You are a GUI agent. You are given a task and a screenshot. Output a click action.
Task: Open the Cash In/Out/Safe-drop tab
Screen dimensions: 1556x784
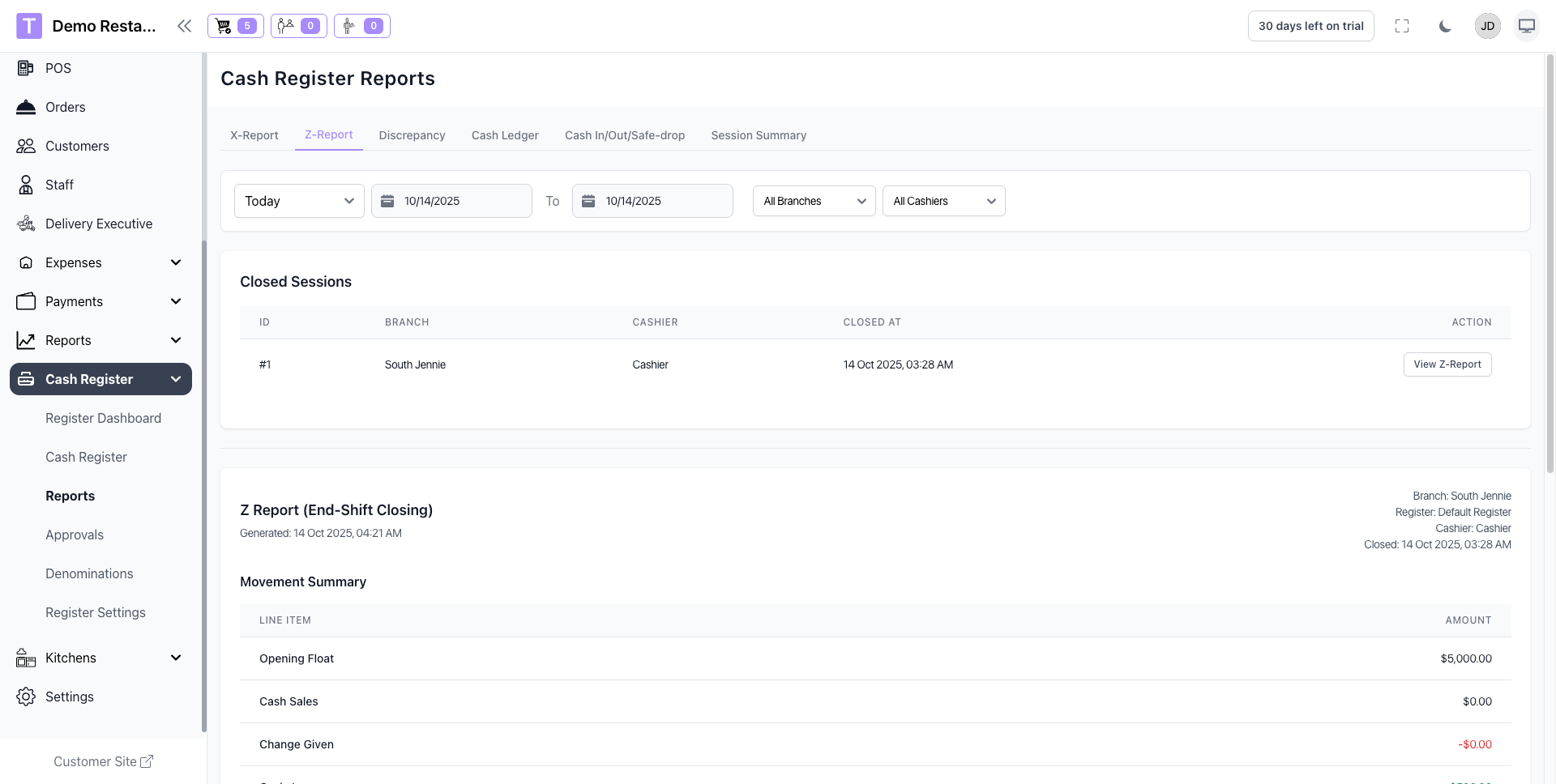point(625,135)
